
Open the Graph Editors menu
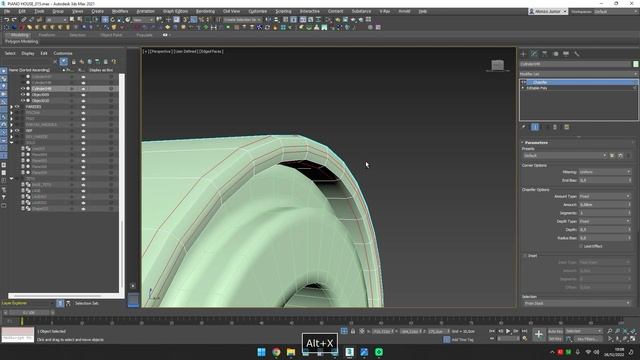(176, 11)
